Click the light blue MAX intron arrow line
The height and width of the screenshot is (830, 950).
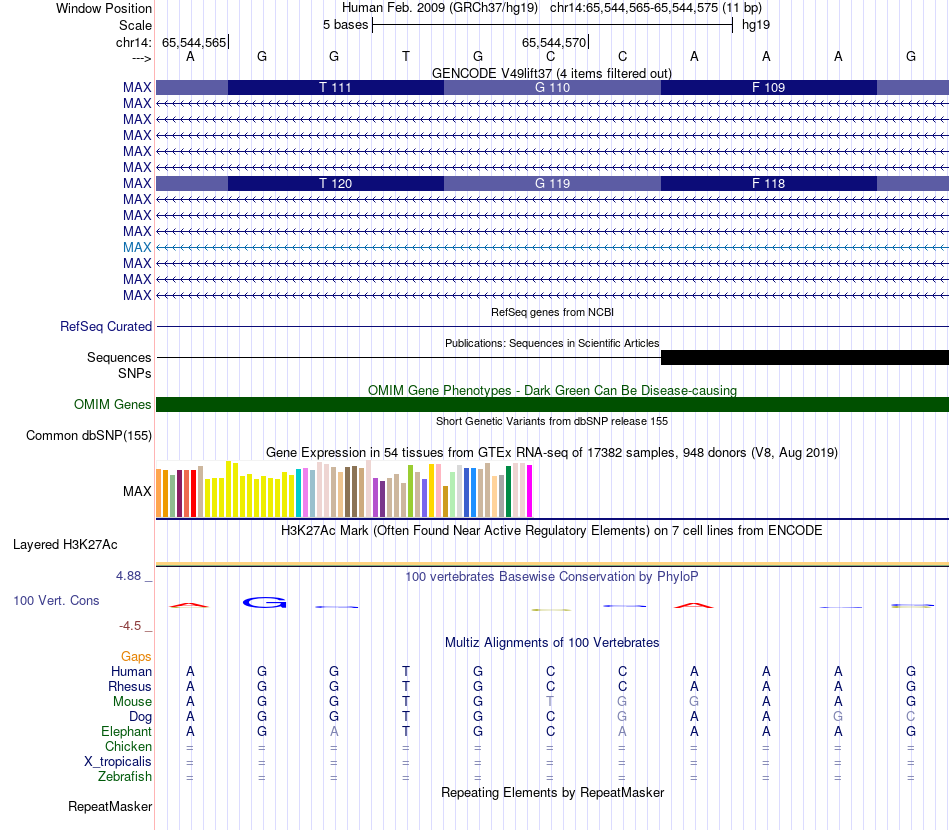553,247
